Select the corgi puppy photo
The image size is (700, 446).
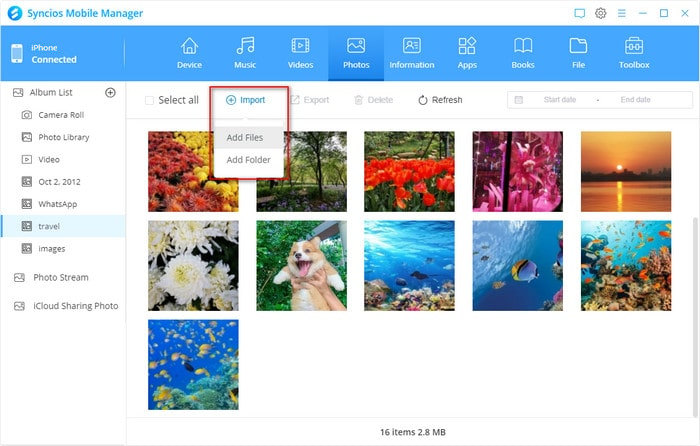coord(301,266)
